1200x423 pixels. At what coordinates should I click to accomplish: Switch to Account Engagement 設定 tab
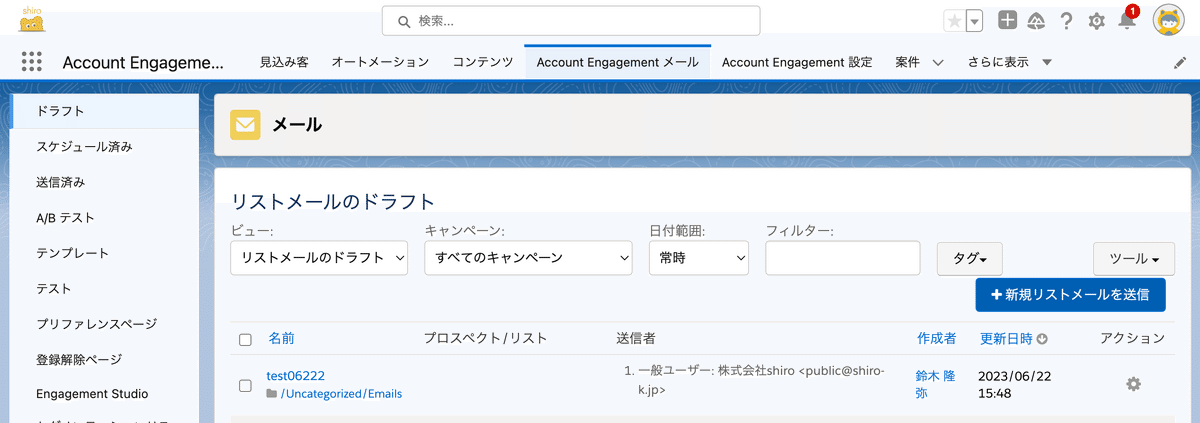coord(797,62)
